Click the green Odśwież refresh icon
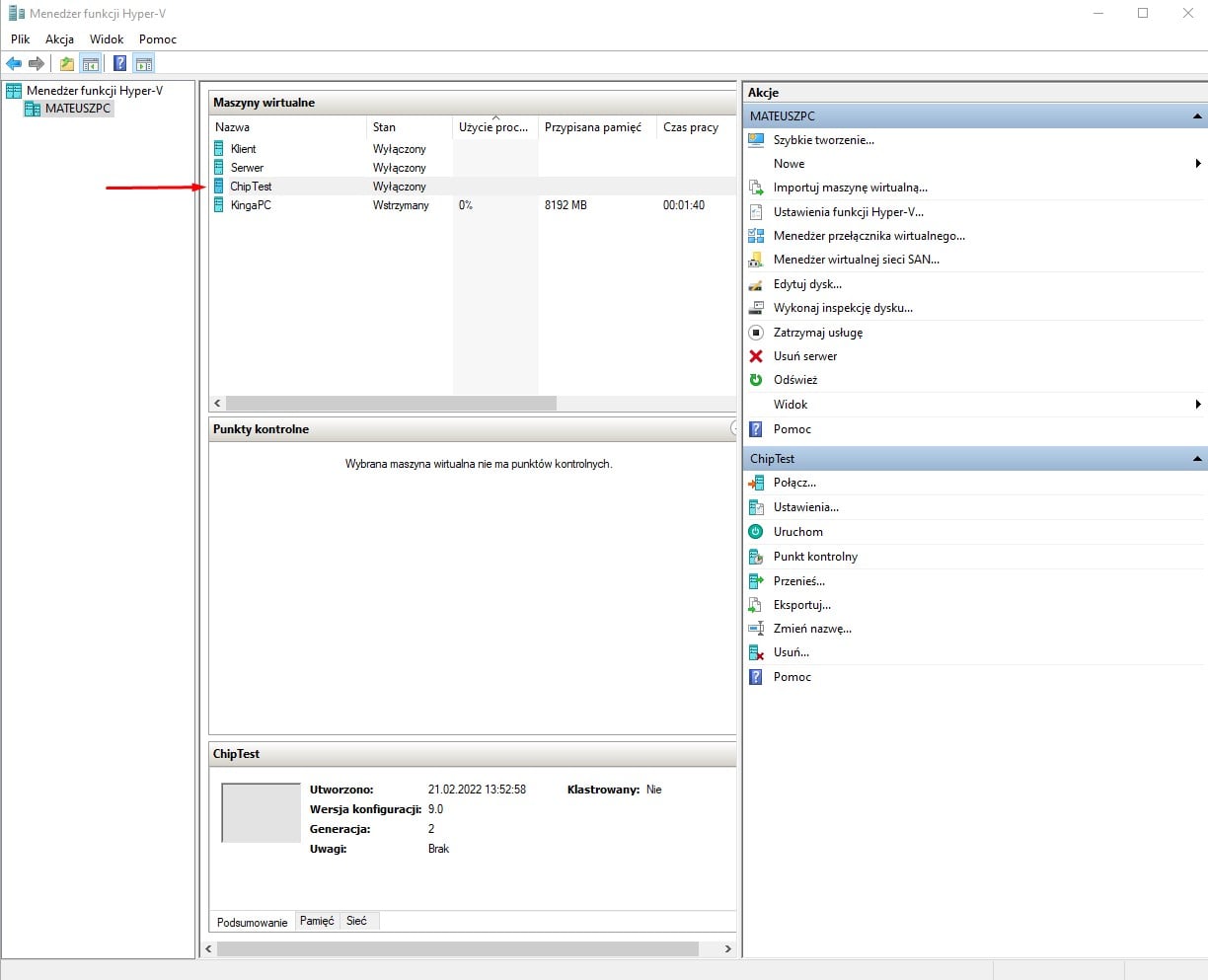Viewport: 1208px width, 980px height. coord(756,380)
